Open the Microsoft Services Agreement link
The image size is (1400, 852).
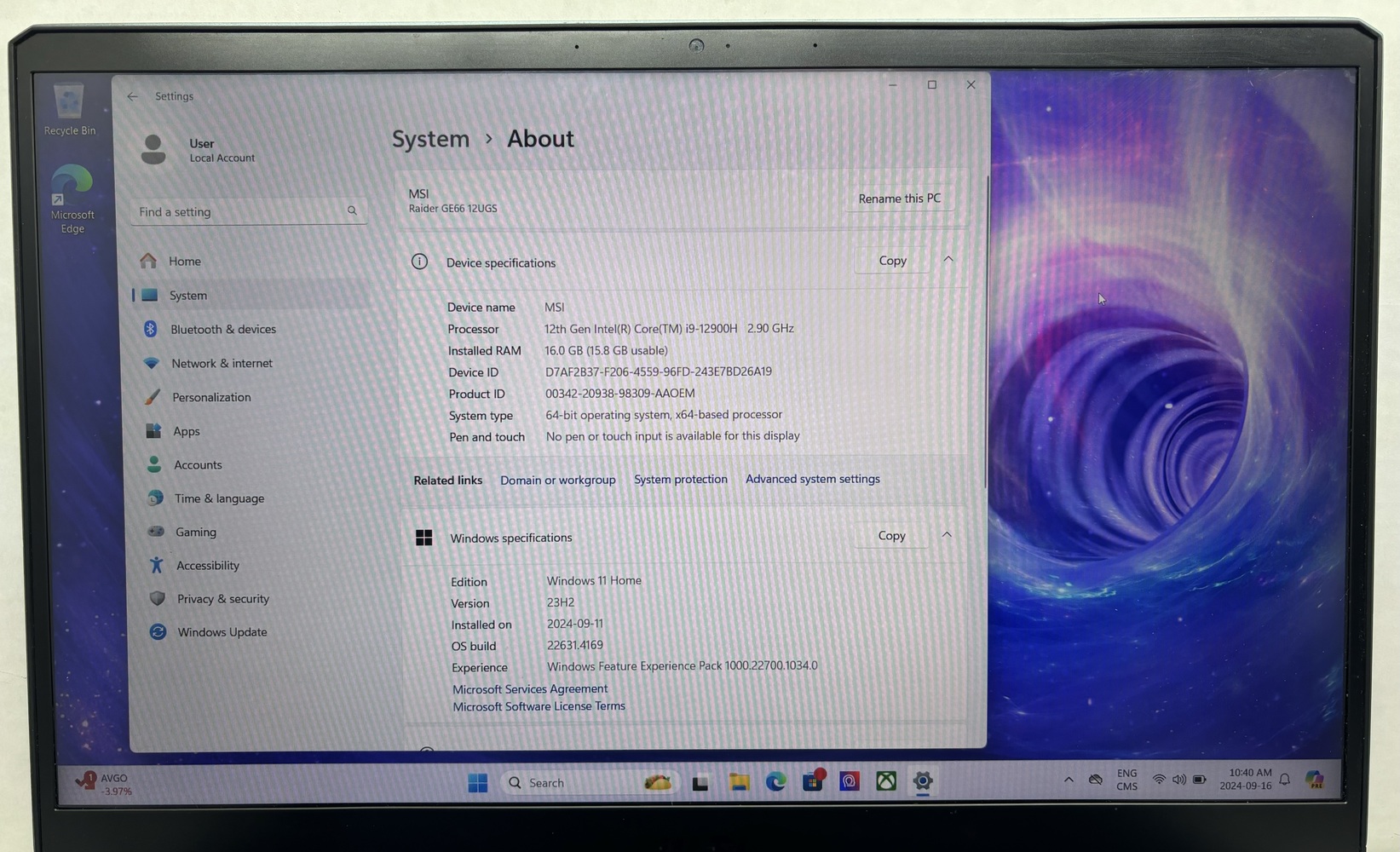point(529,688)
